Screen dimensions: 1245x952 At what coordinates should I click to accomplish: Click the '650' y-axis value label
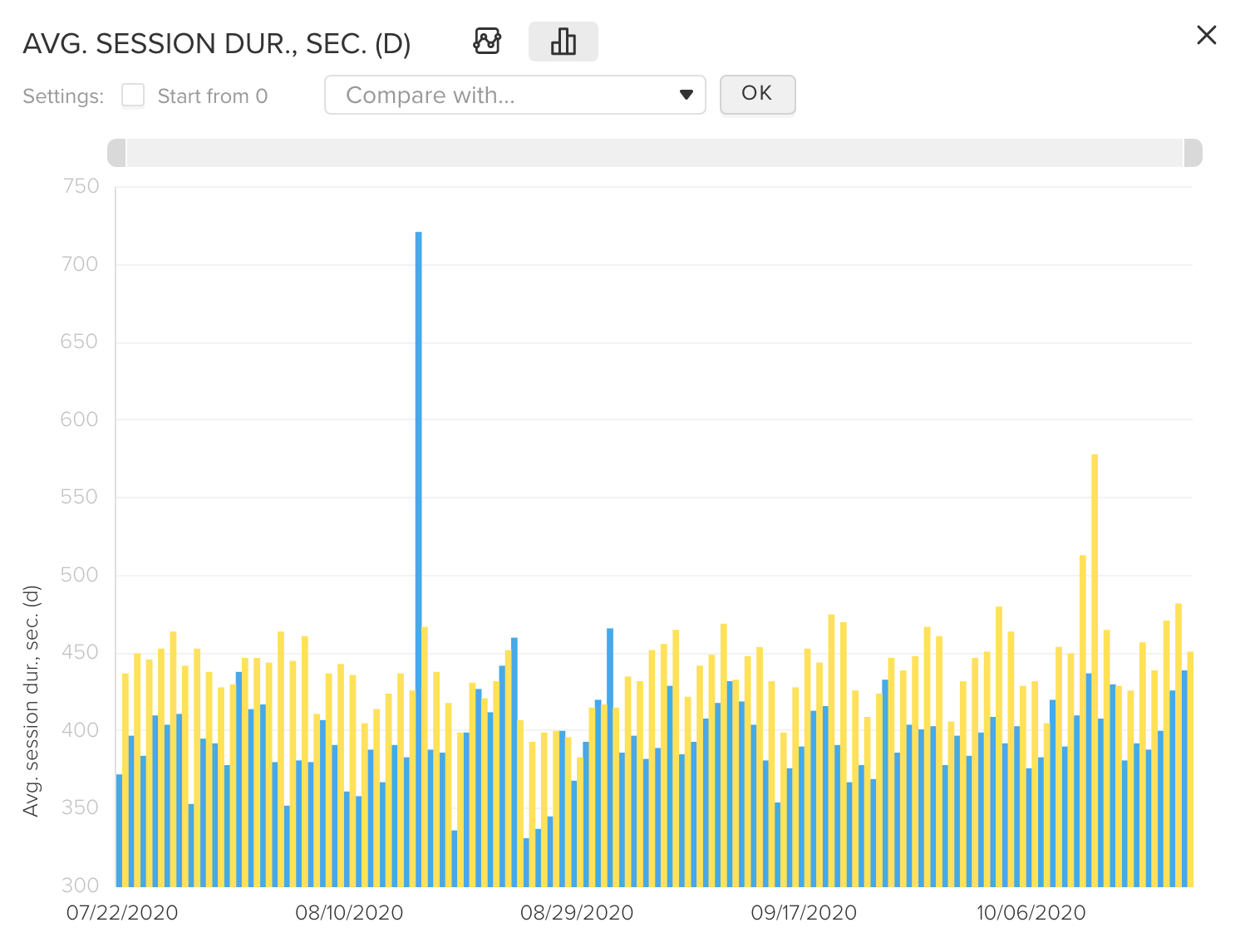click(x=79, y=341)
